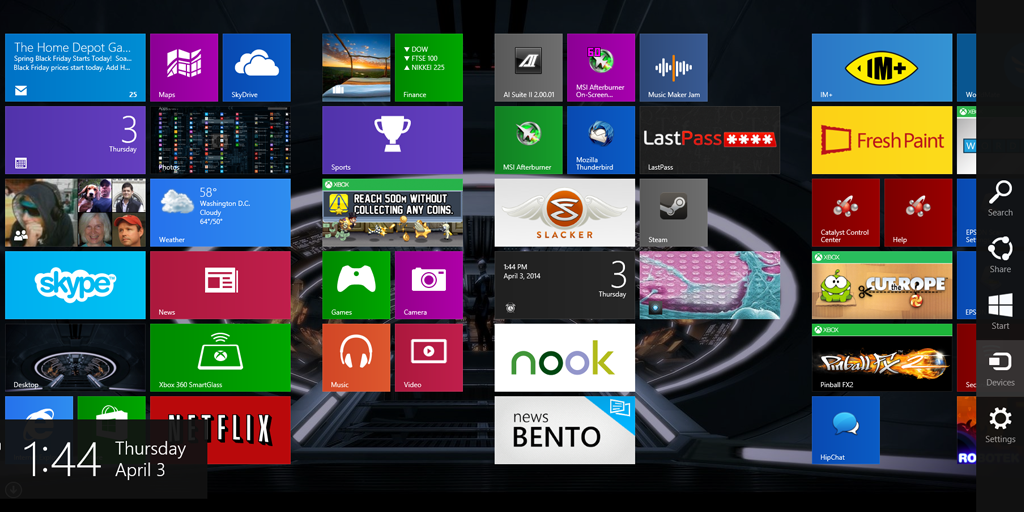Open the alarm clock tile showing 1:44 PM
The height and width of the screenshot is (512, 1024).
(565, 285)
